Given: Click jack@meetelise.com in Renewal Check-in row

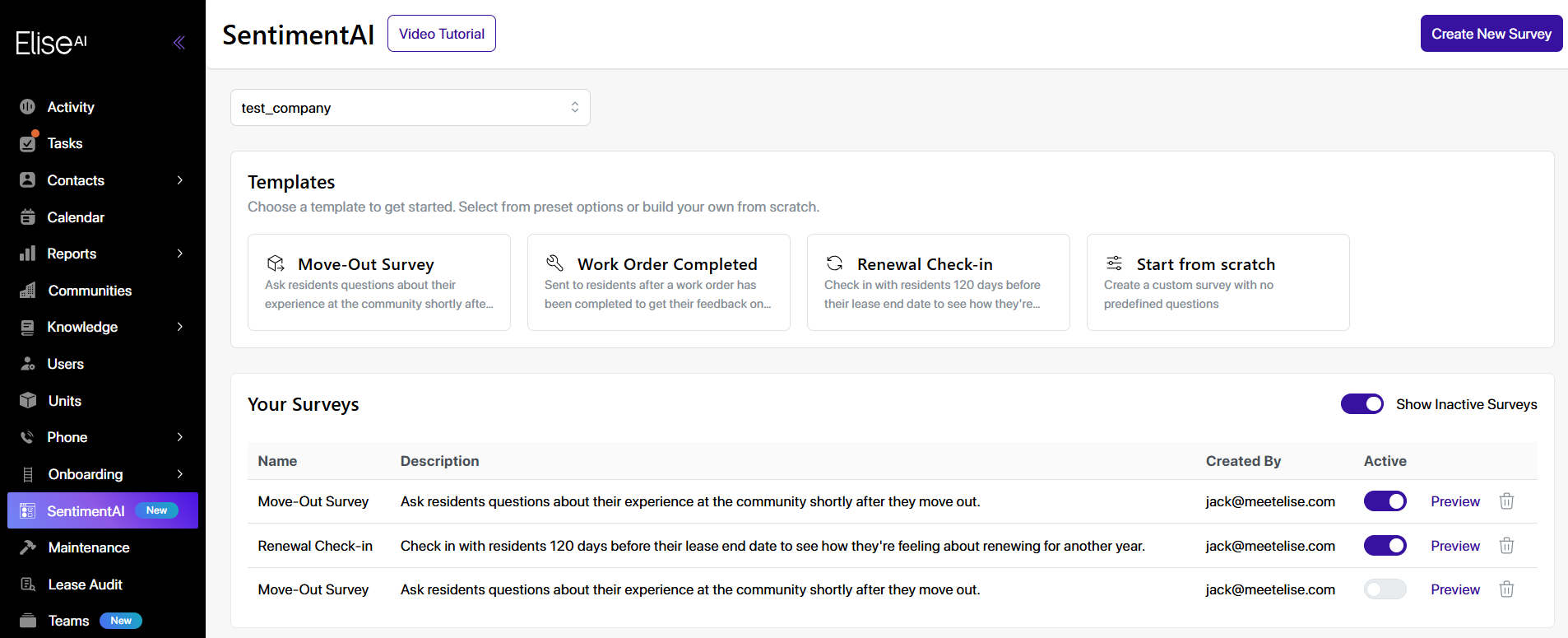Looking at the screenshot, I should pyautogui.click(x=1270, y=546).
